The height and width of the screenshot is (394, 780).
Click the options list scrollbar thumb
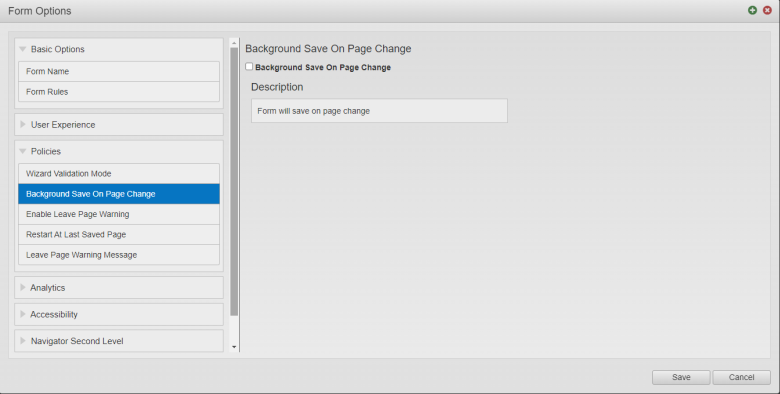[234, 182]
